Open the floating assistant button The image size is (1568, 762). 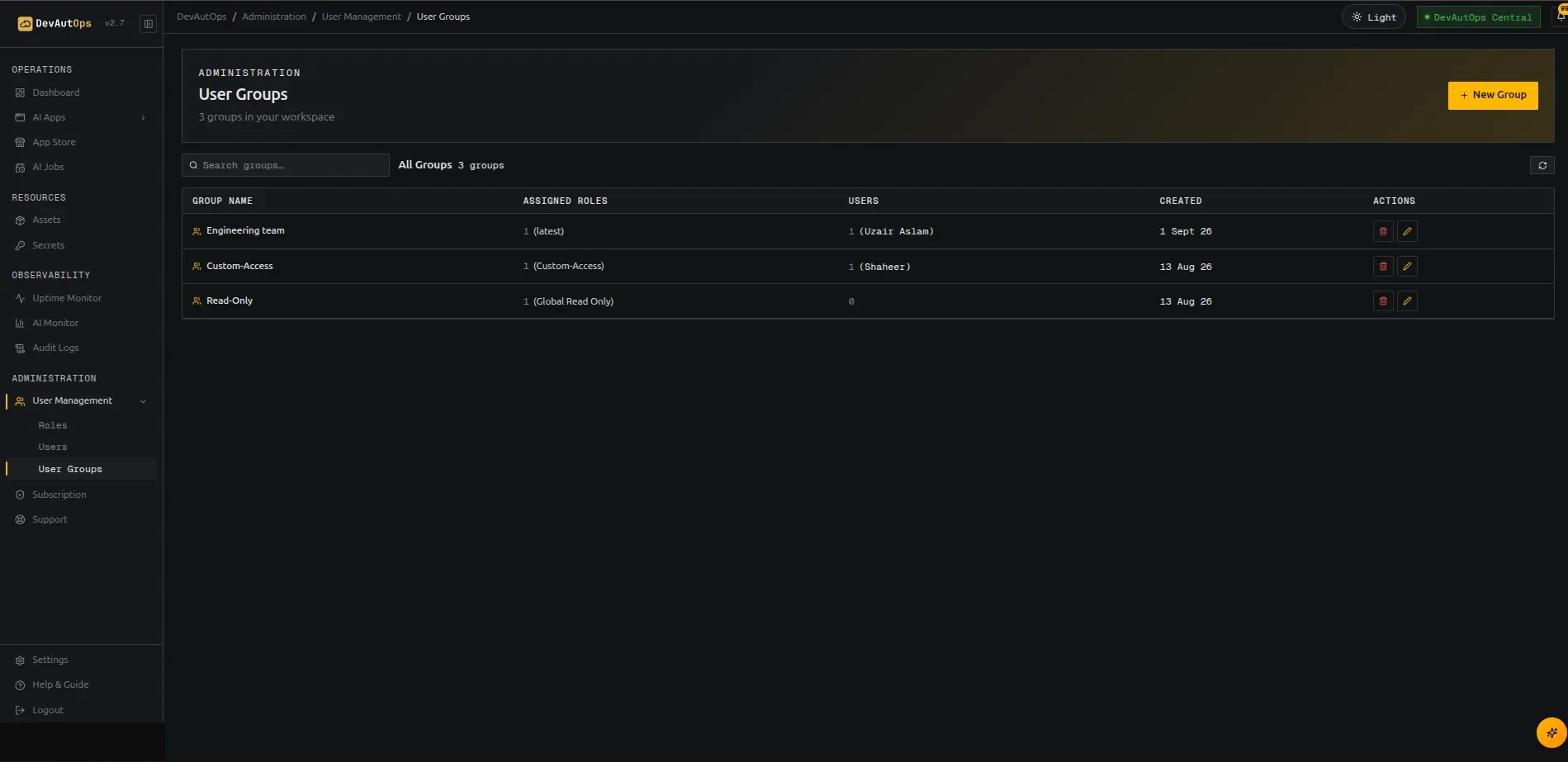[1551, 732]
